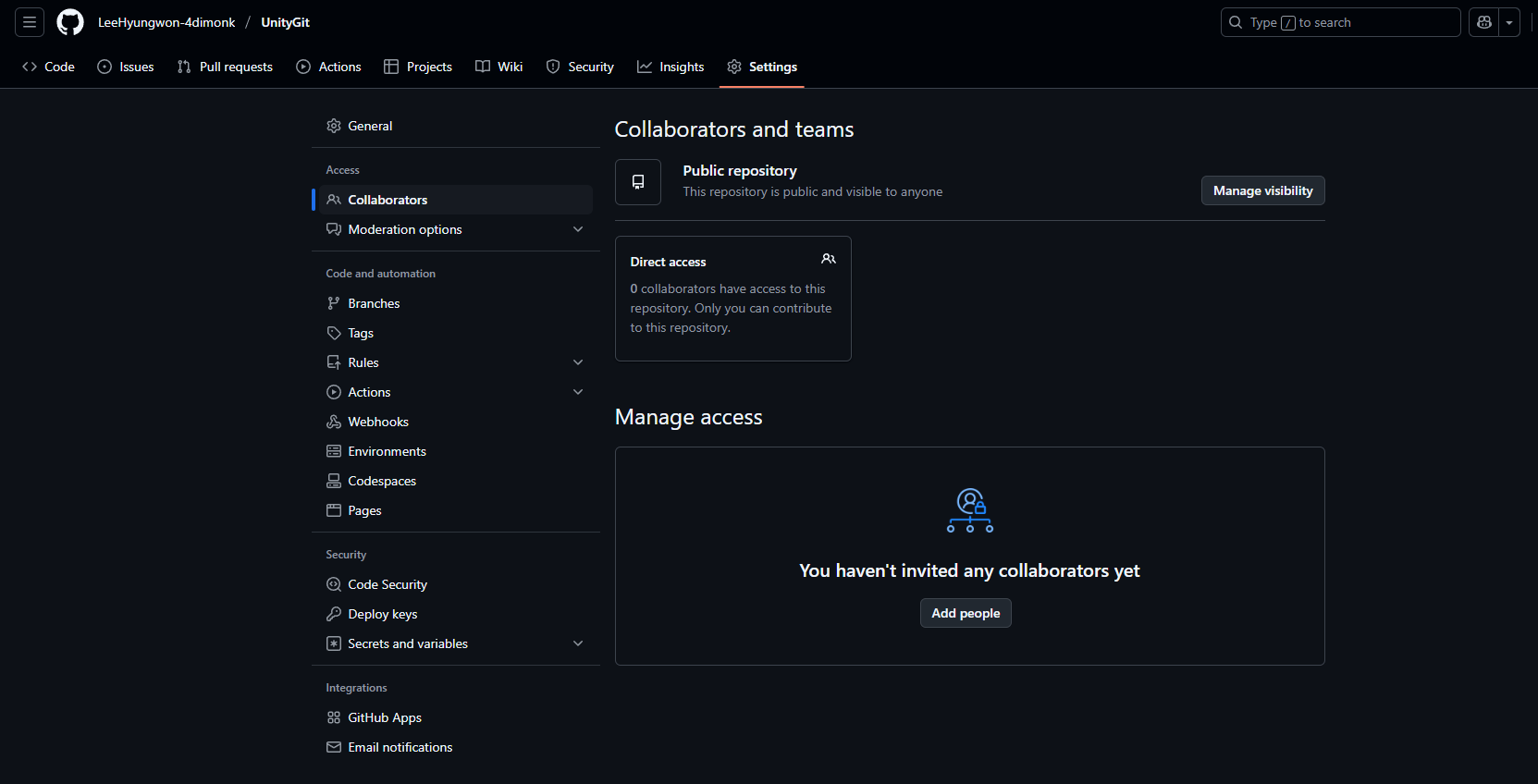The height and width of the screenshot is (784, 1538).
Task: Open Webhooks settings
Action: click(456, 422)
